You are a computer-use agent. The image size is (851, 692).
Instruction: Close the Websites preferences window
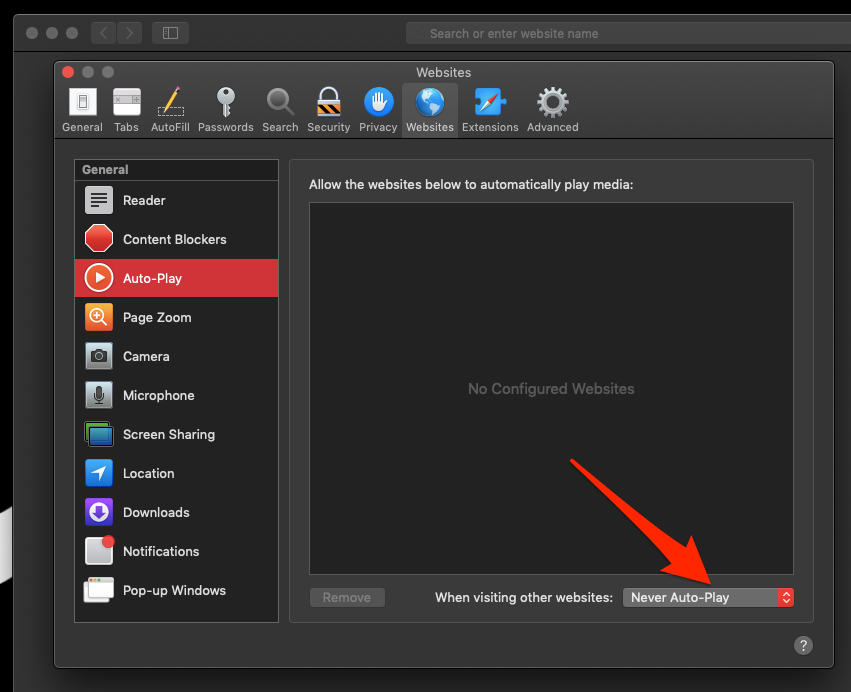click(x=68, y=72)
